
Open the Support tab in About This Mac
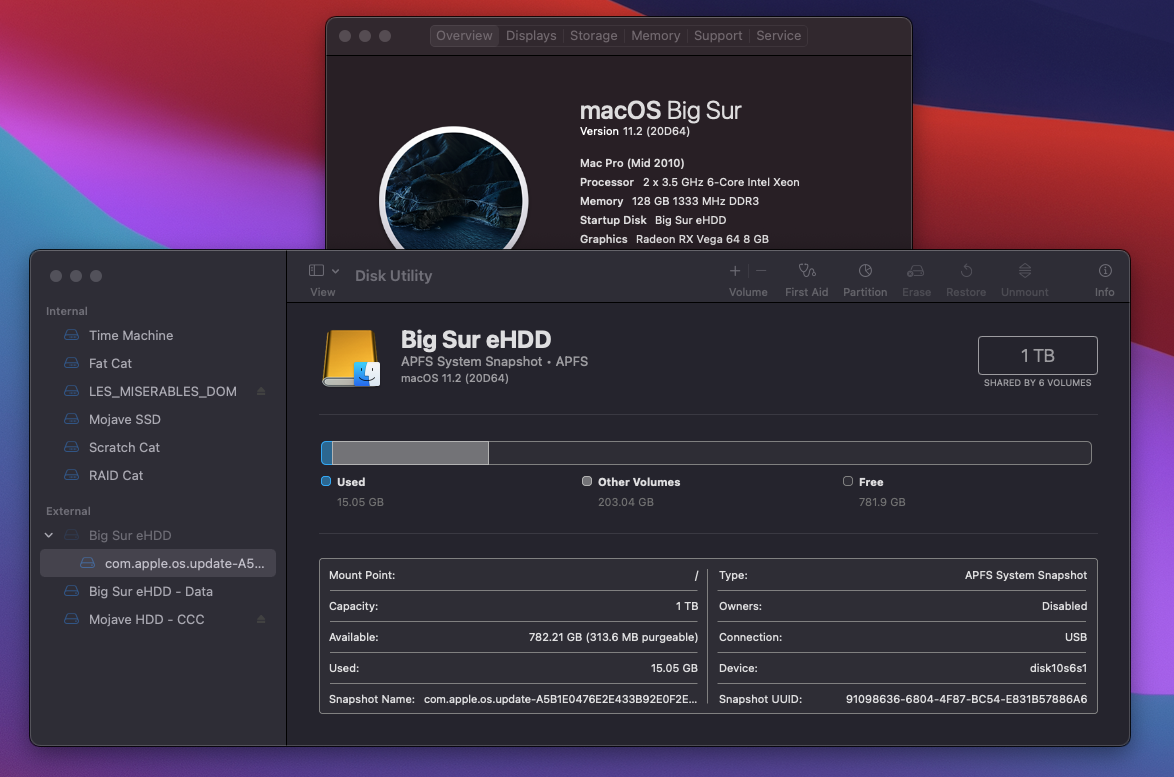(x=718, y=35)
